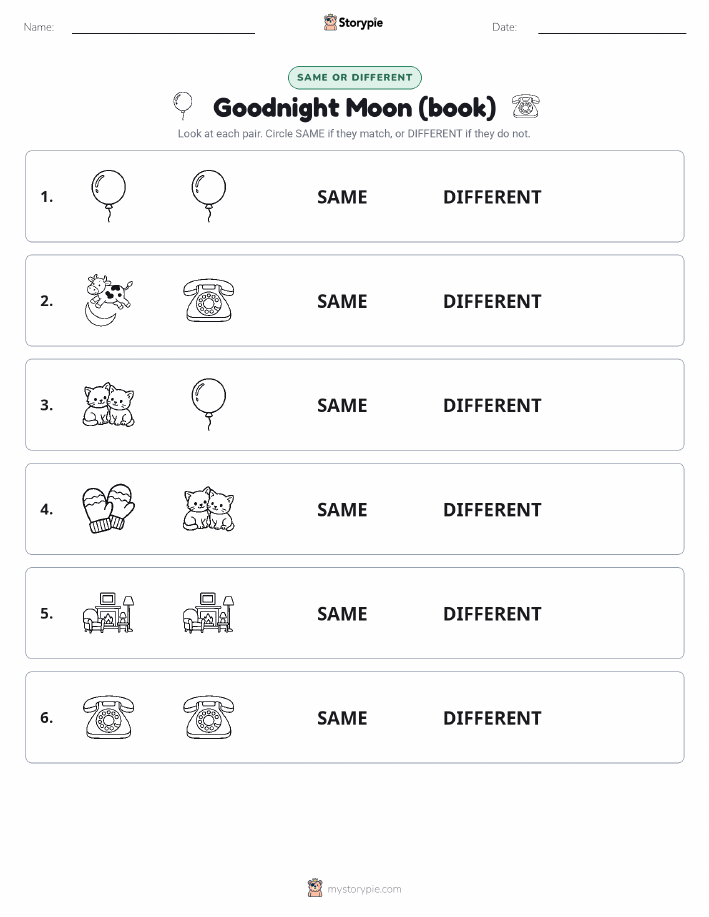
Task: Select the rotary telephone in row 2
Action: tap(209, 300)
